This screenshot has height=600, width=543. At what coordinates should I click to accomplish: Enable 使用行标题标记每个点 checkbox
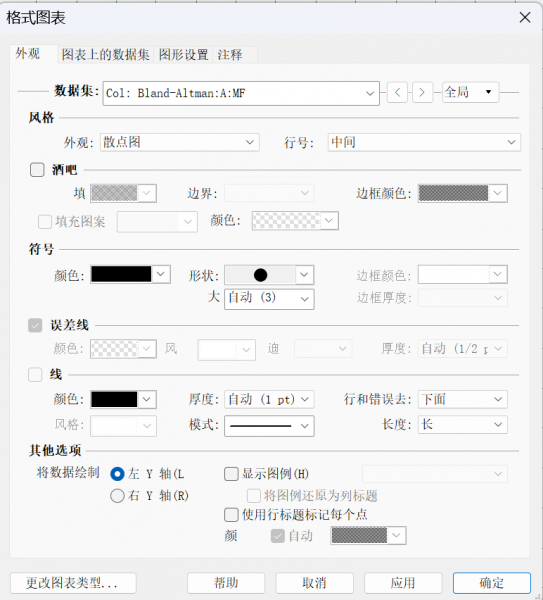(x=231, y=515)
